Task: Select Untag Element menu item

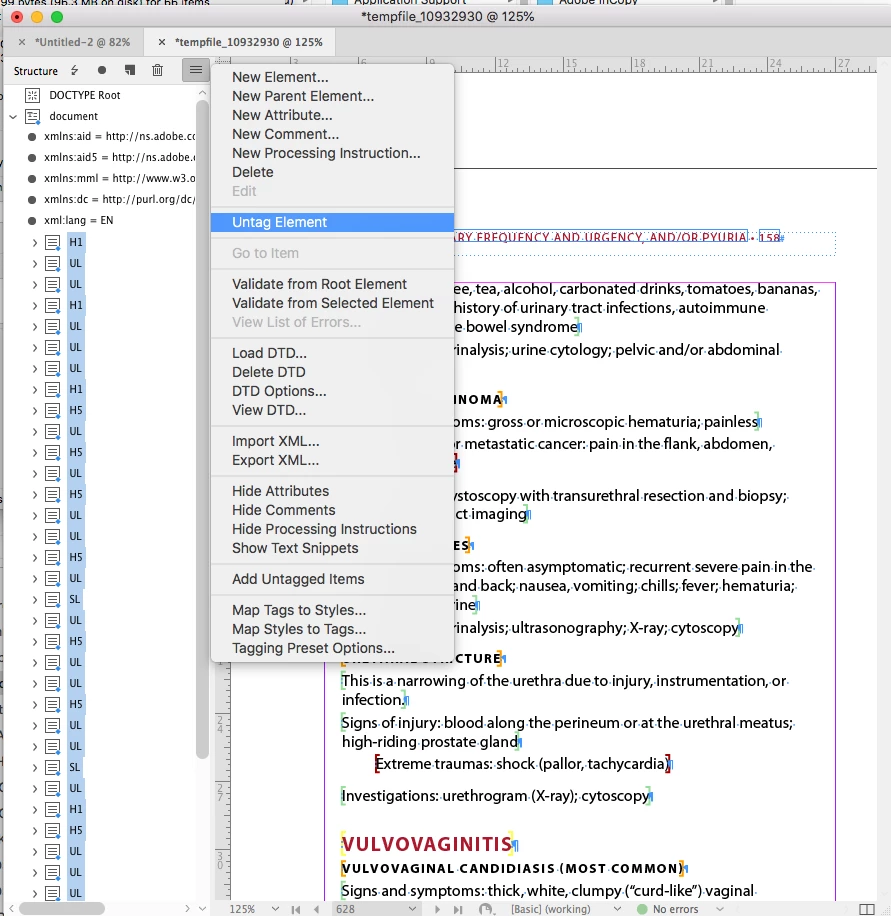Action: [332, 222]
